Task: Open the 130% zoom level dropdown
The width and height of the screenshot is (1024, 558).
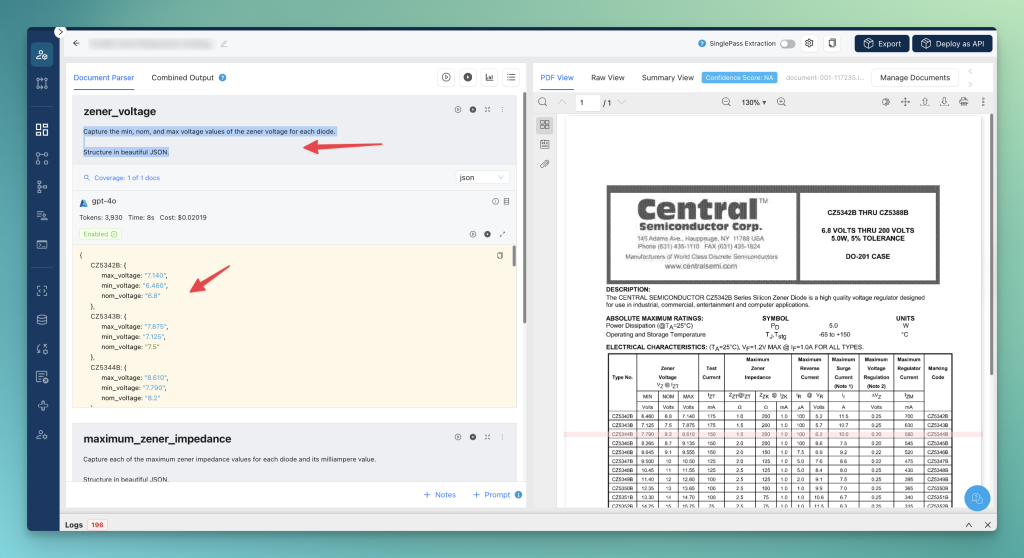Action: coord(753,102)
